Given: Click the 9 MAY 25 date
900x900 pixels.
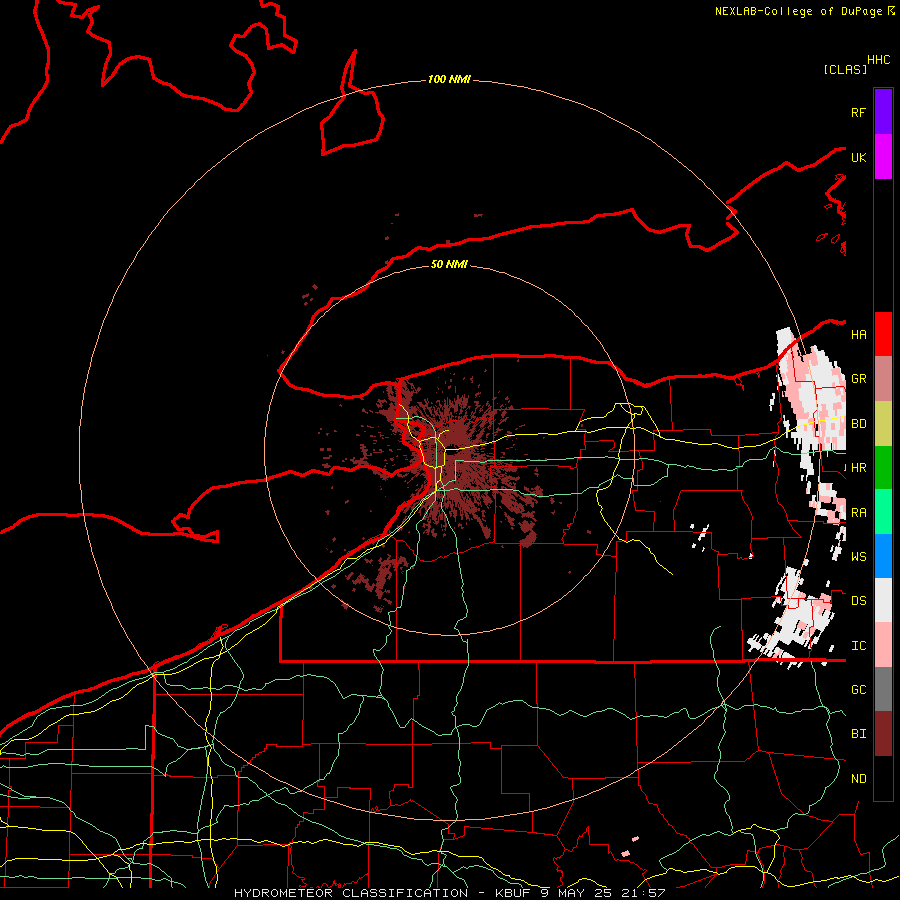Looking at the screenshot, I should click(578, 893).
